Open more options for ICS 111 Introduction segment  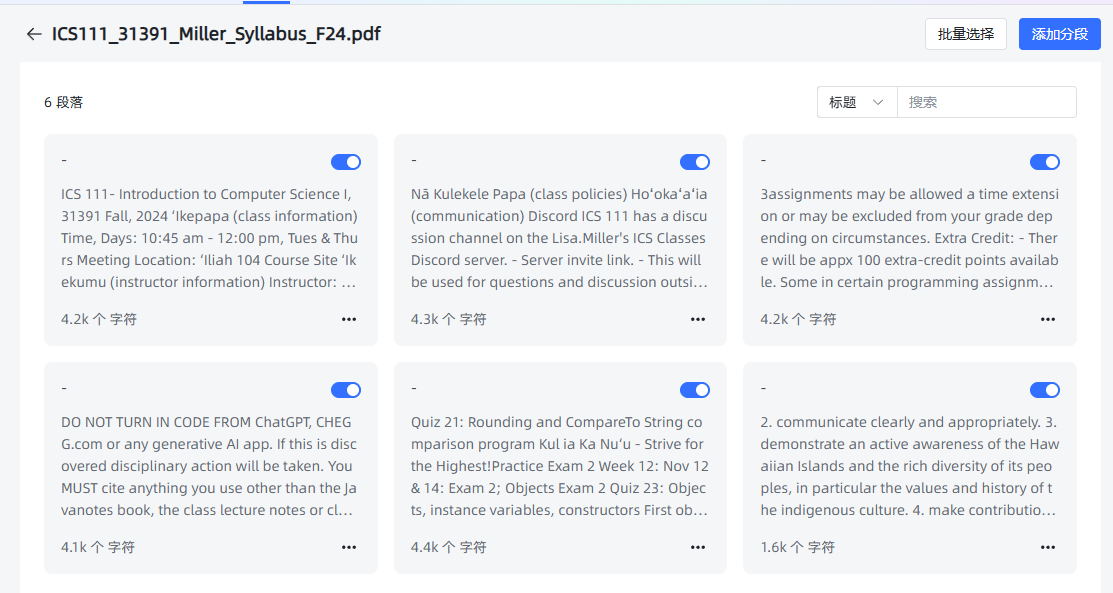(349, 319)
